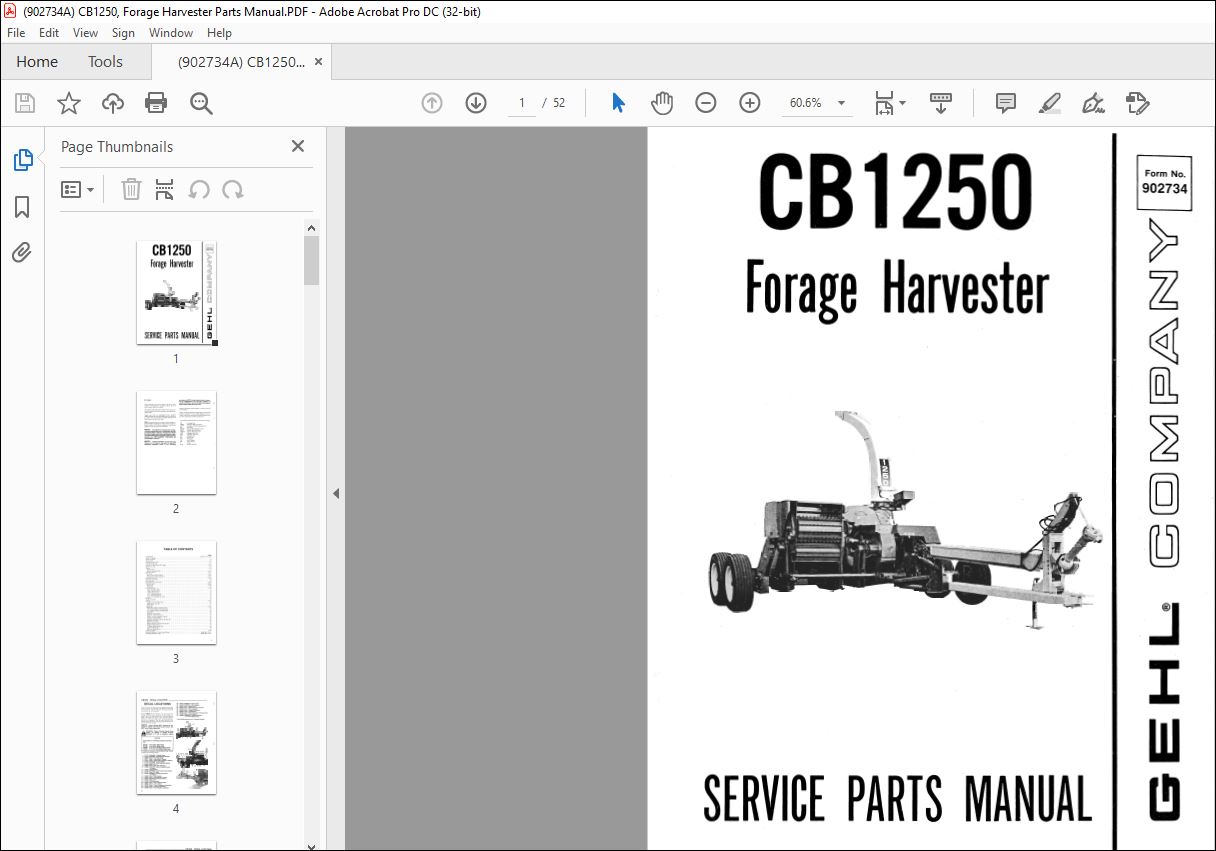This screenshot has height=851, width=1216.
Task: Open thumbnails panel options dropdown
Action: click(78, 189)
